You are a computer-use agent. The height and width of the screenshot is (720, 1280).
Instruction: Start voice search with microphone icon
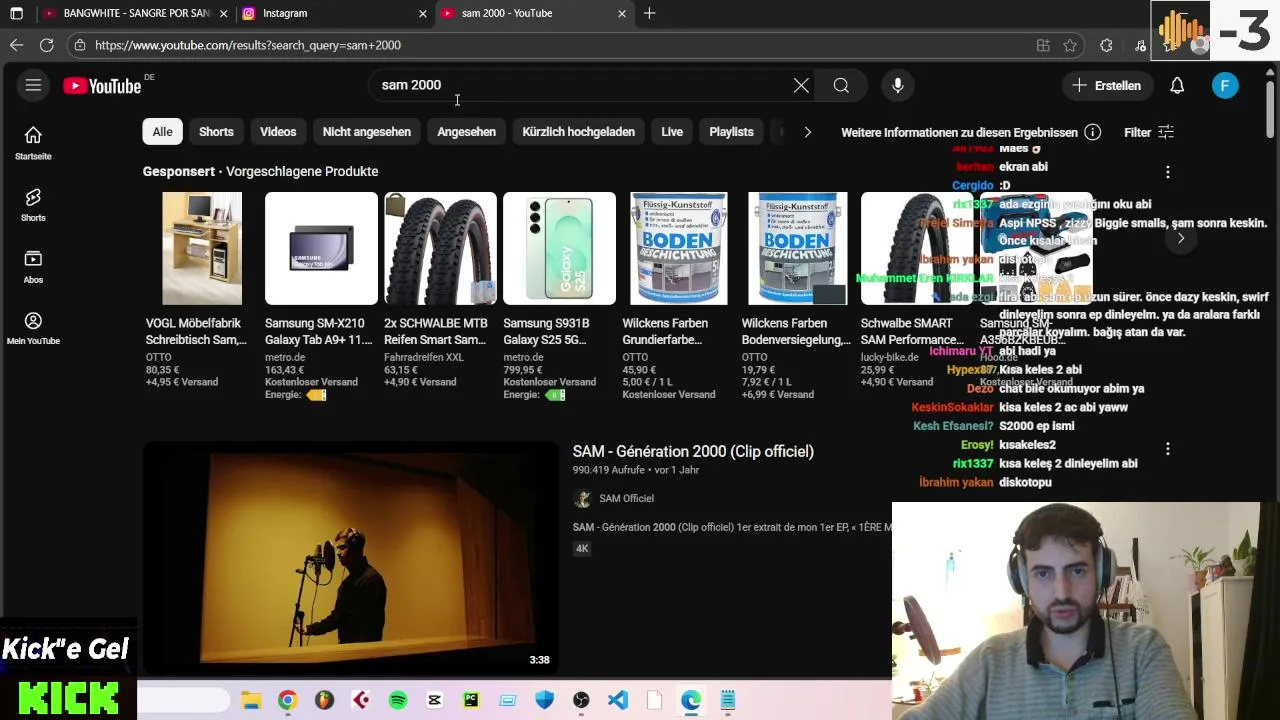click(x=898, y=86)
